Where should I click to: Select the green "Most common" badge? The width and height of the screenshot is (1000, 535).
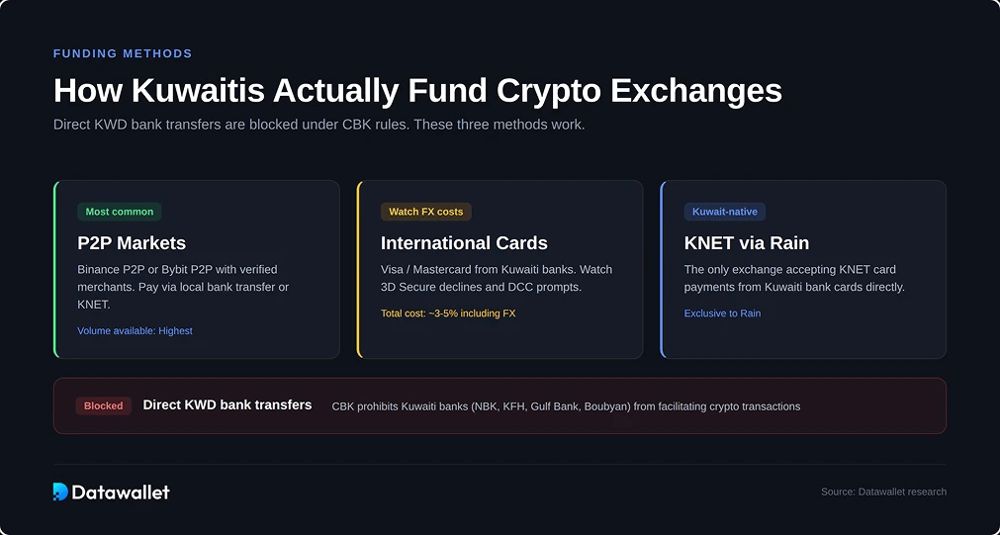pos(119,212)
